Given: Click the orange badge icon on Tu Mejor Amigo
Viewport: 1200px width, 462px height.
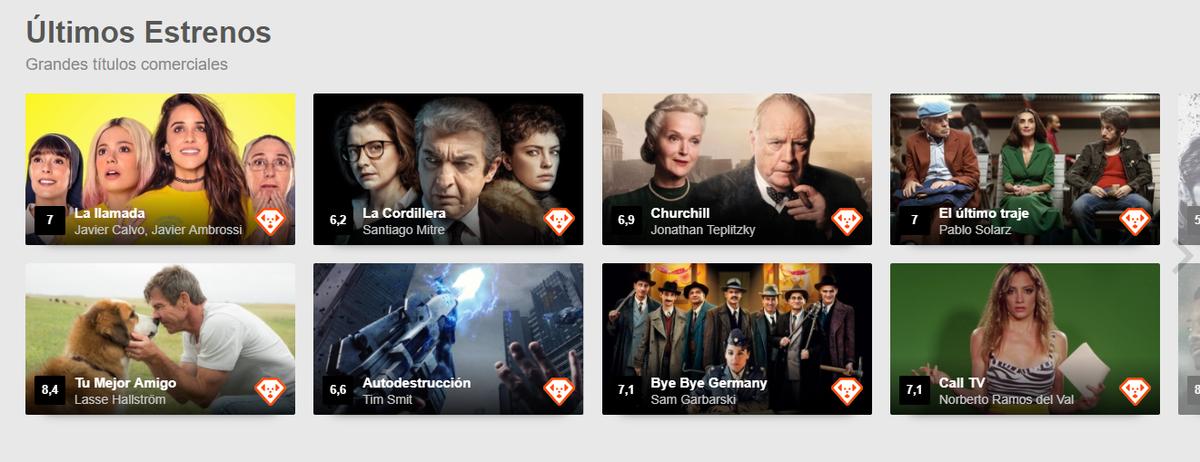Looking at the screenshot, I should (x=271, y=391).
